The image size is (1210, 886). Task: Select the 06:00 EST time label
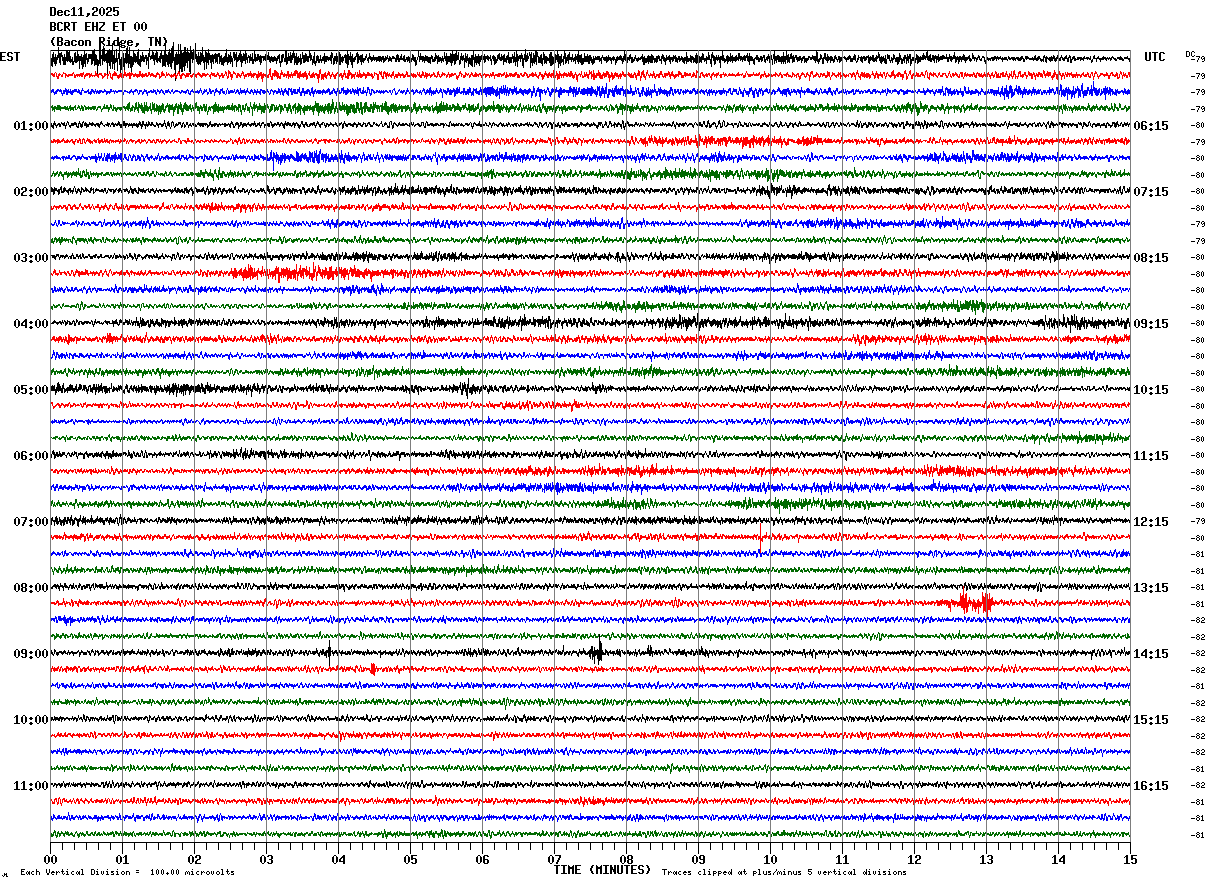[x=31, y=456]
